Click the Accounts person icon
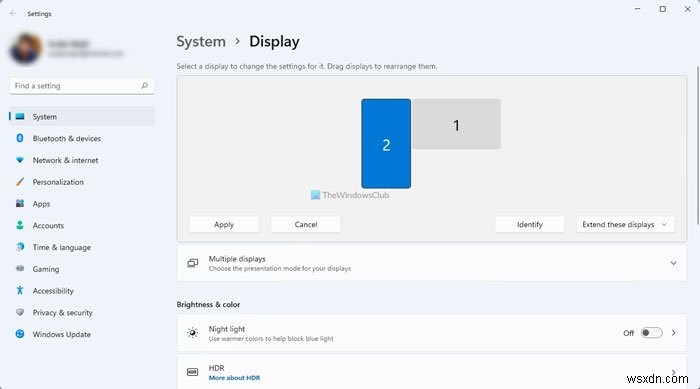This screenshot has width=700, height=389. (x=20, y=225)
